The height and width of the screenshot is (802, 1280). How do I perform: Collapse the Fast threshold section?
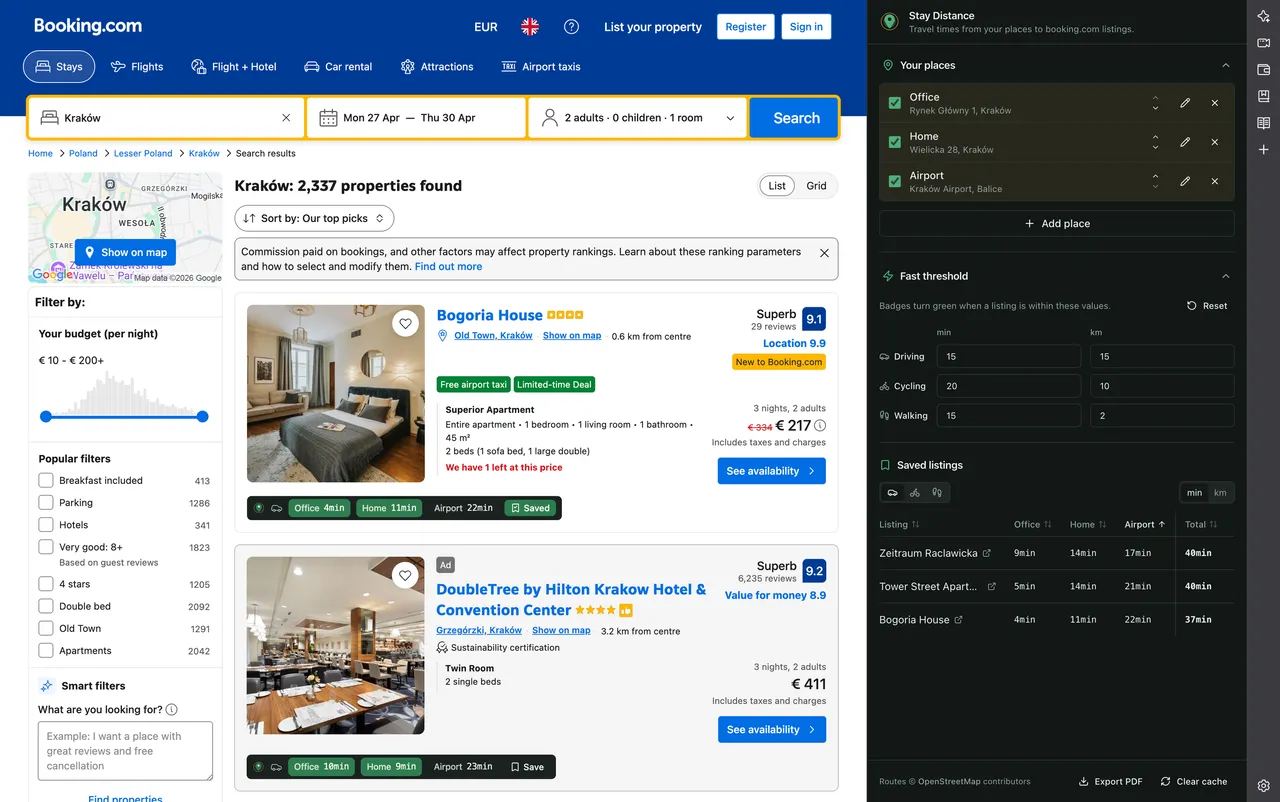(1226, 276)
